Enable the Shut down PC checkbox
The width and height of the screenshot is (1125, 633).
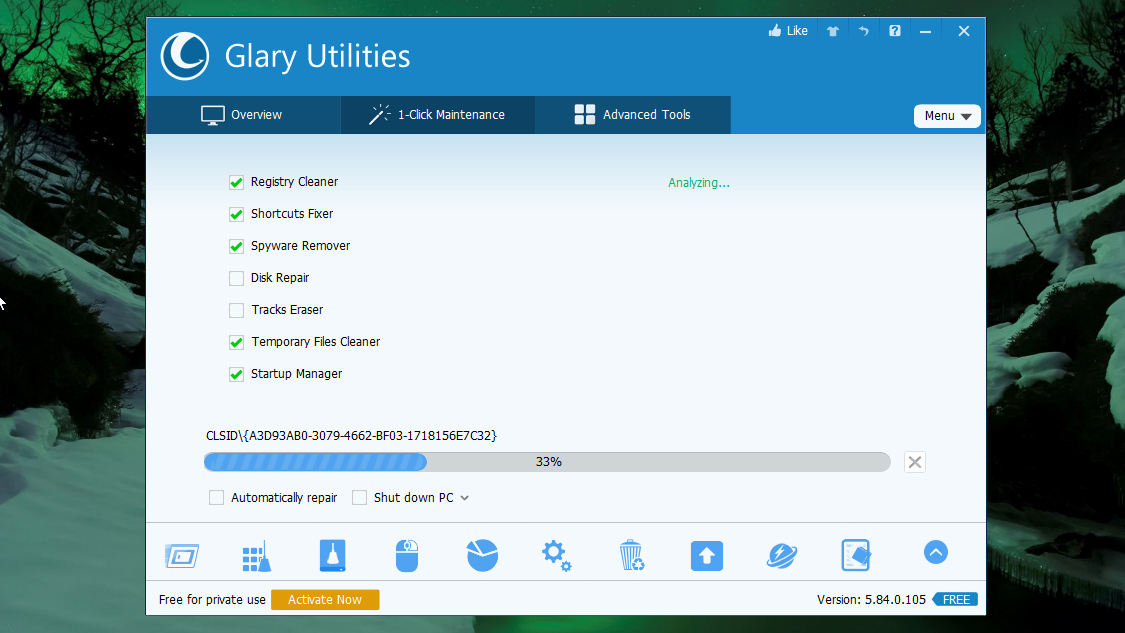(359, 497)
